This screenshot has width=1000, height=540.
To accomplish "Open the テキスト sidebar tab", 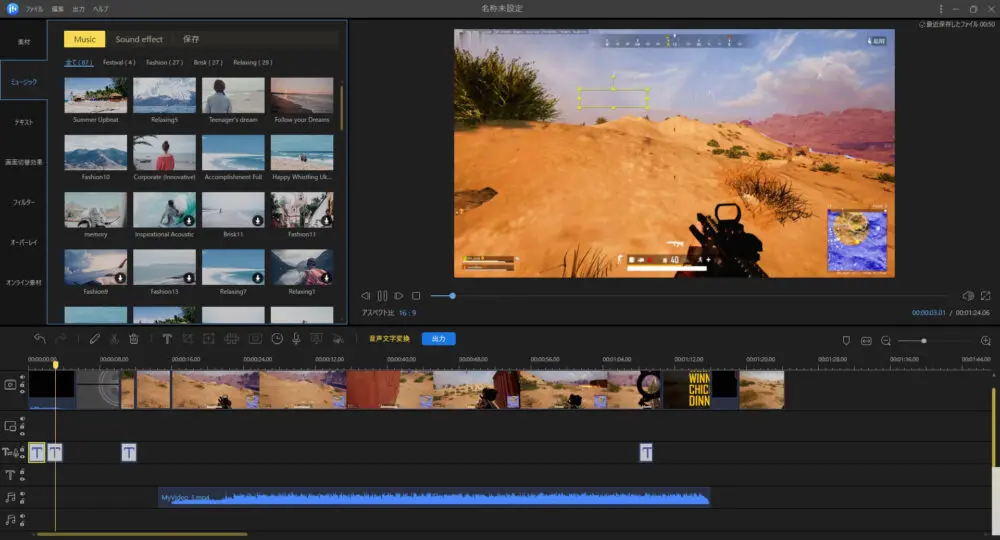I will [24, 122].
